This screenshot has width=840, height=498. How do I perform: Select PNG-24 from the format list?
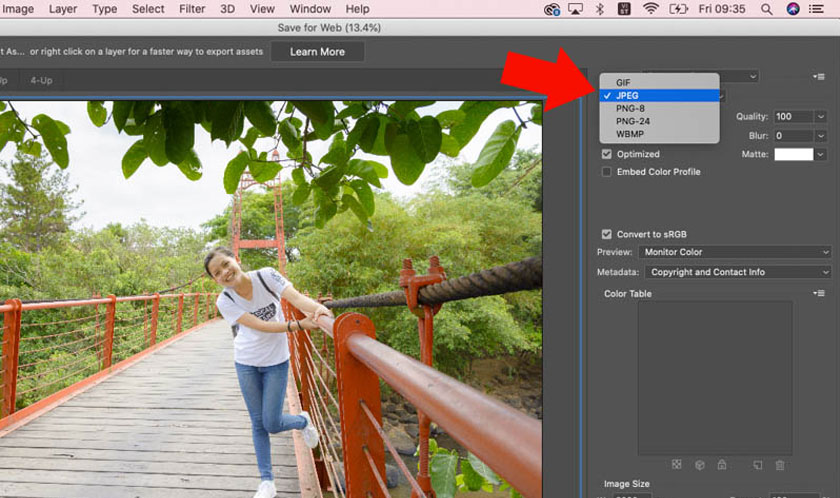click(633, 121)
